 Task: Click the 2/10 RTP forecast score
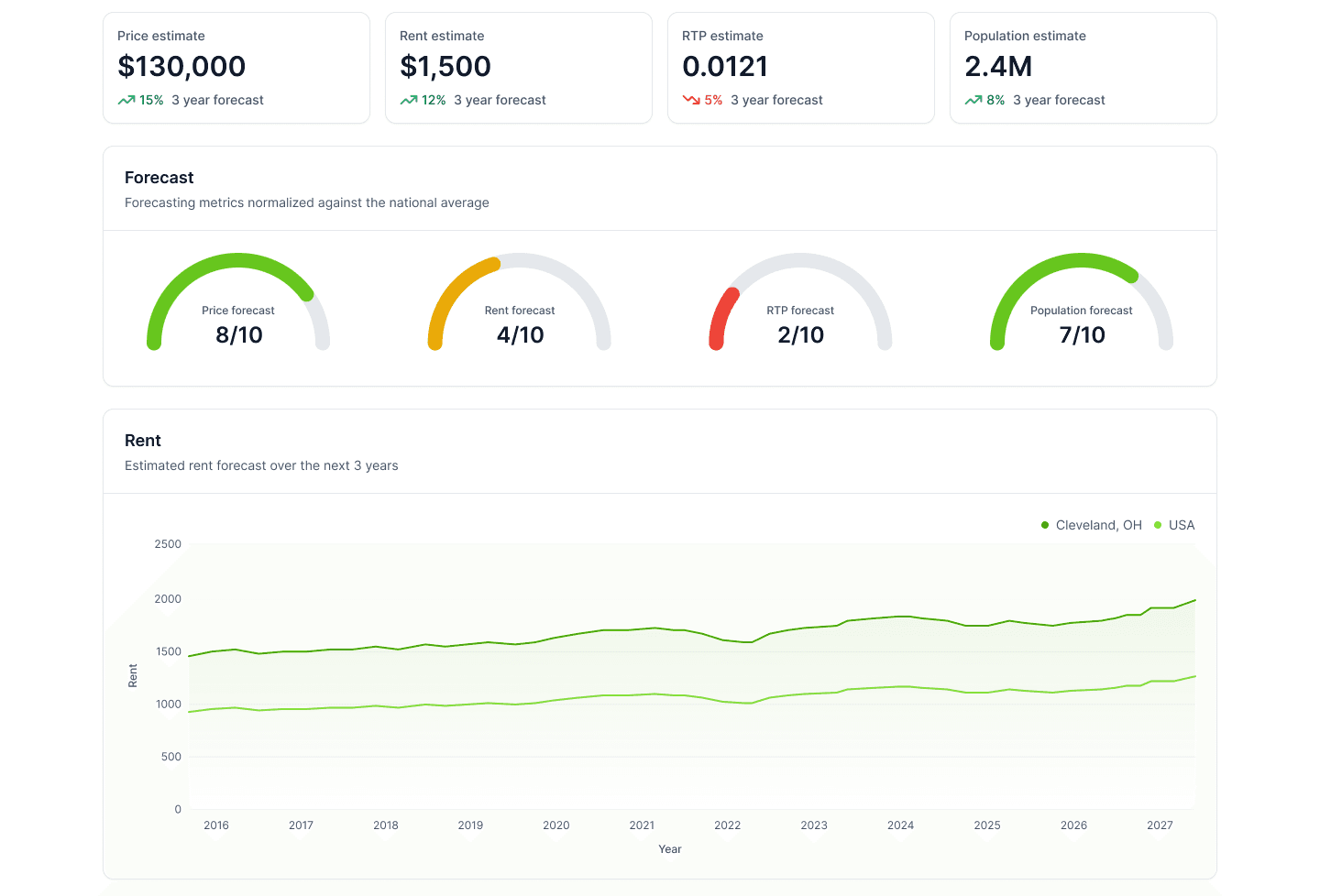click(800, 335)
